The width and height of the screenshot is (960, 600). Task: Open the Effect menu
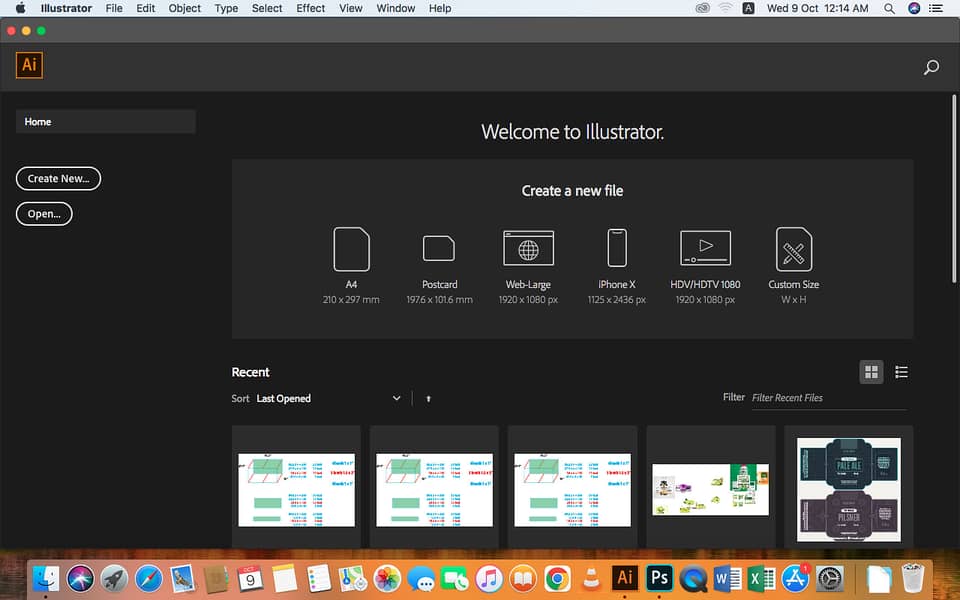coord(310,8)
